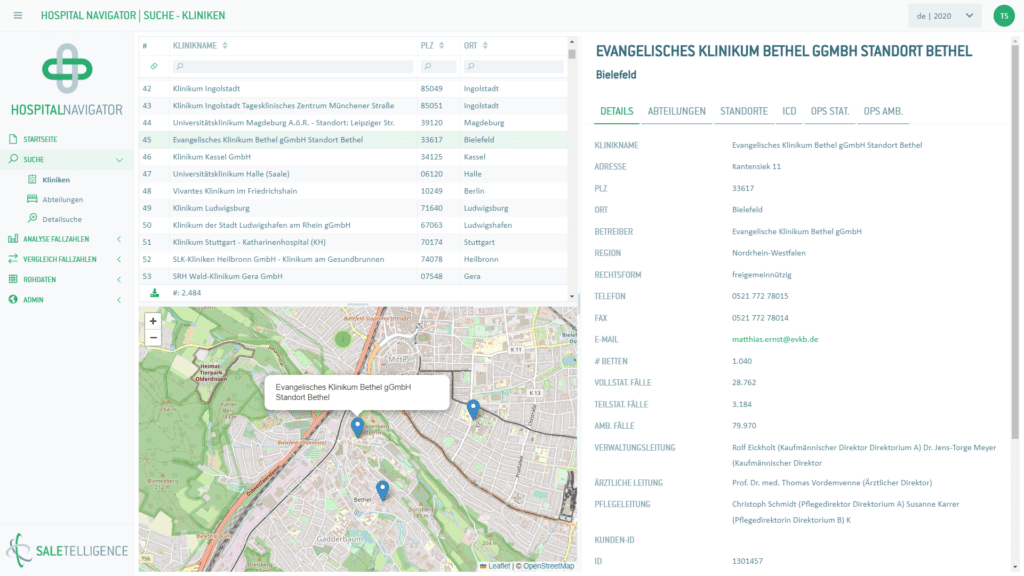Image resolution: width=1024 pixels, height=576 pixels.
Task: Open the hamburger menu in the header
Action: click(18, 16)
